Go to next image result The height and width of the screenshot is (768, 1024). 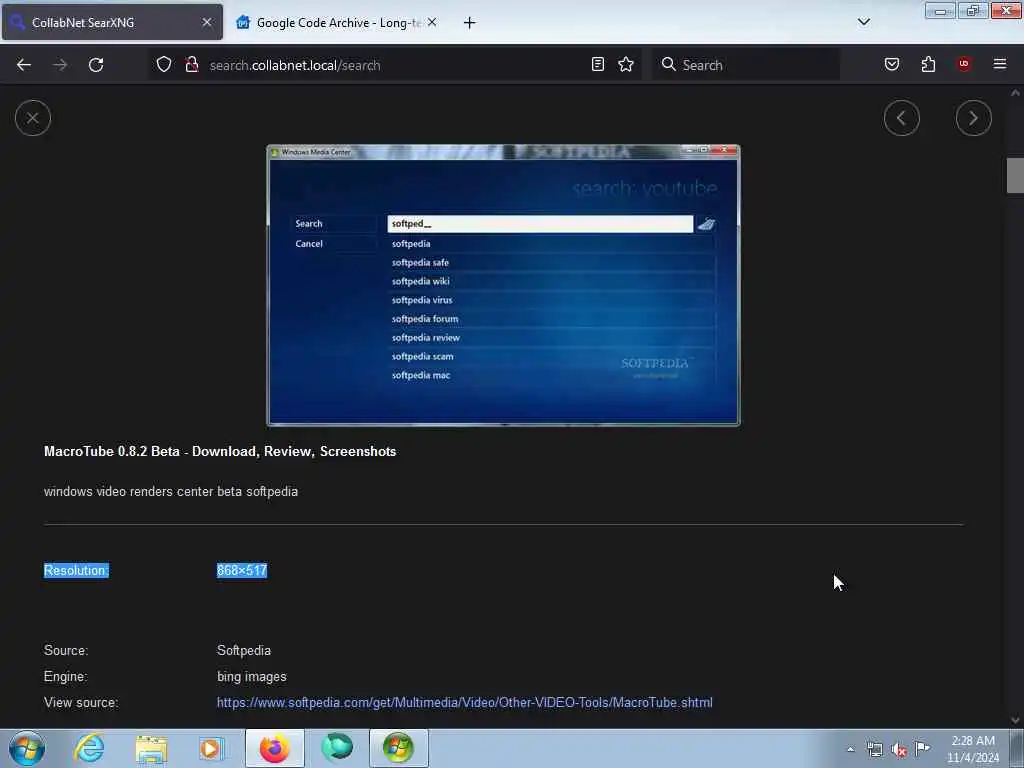tap(973, 118)
